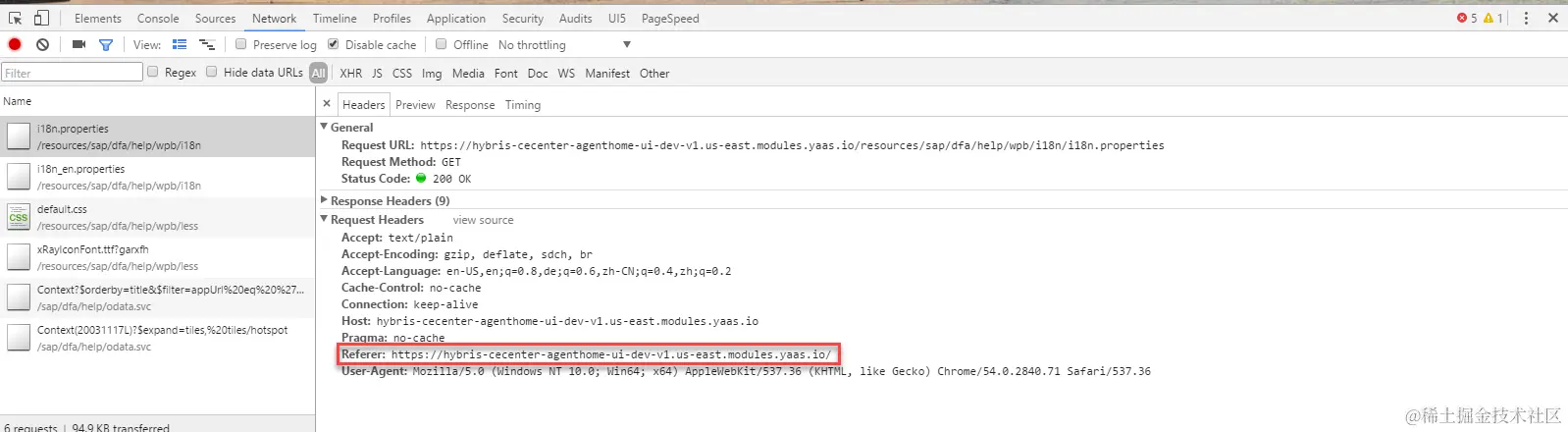Collapse the General section
This screenshot has width=1568, height=432.
click(324, 127)
